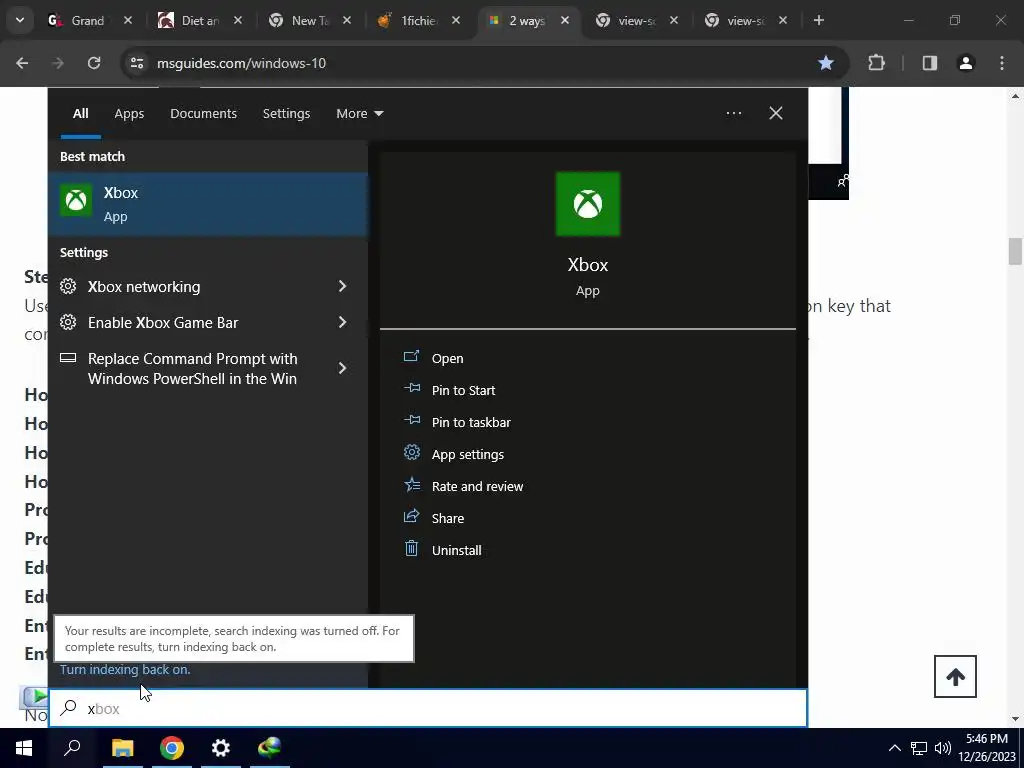Open Chrome profile avatar icon

pos(966,63)
